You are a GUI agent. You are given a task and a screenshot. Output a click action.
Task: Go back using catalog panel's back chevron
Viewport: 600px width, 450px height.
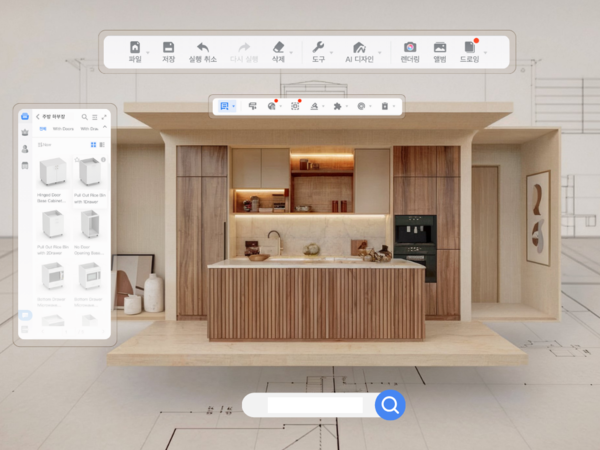[38, 117]
